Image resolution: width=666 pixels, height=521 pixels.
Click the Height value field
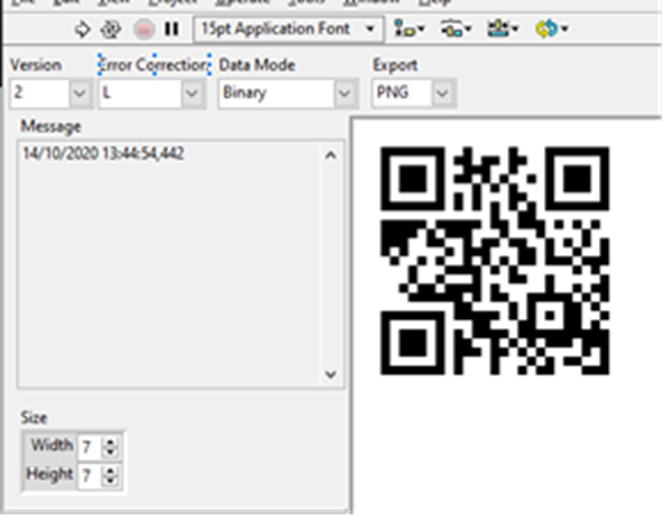click(x=90, y=475)
